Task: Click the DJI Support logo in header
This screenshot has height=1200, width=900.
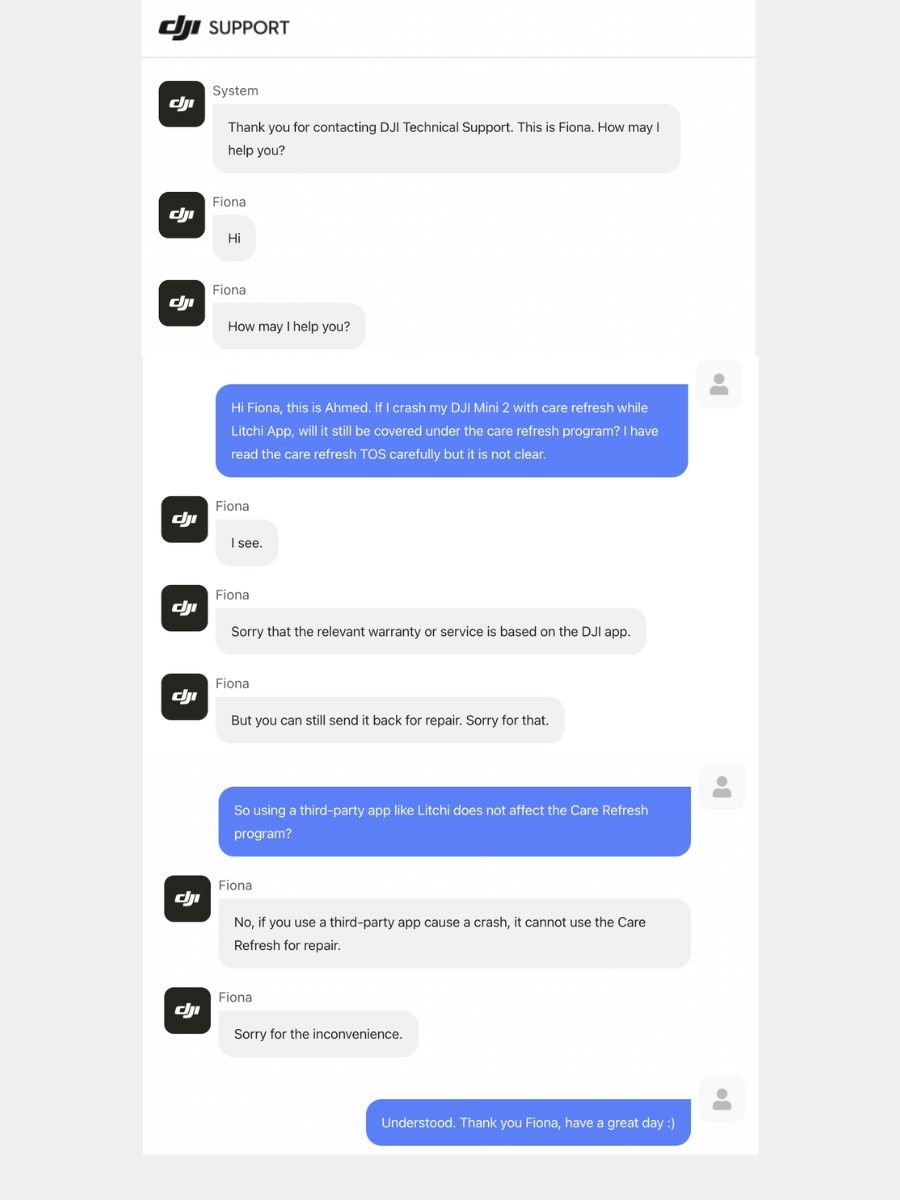Action: (224, 27)
